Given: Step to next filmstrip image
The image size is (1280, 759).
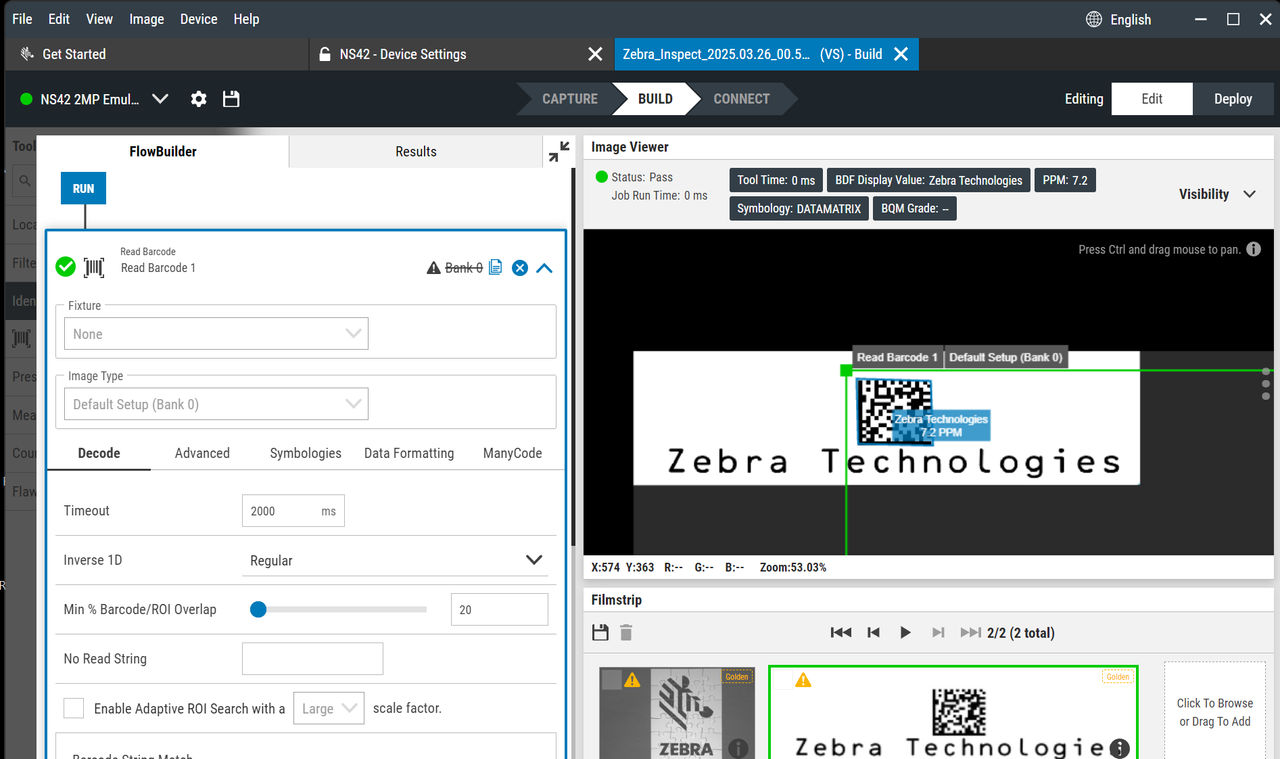Looking at the screenshot, I should 938,632.
